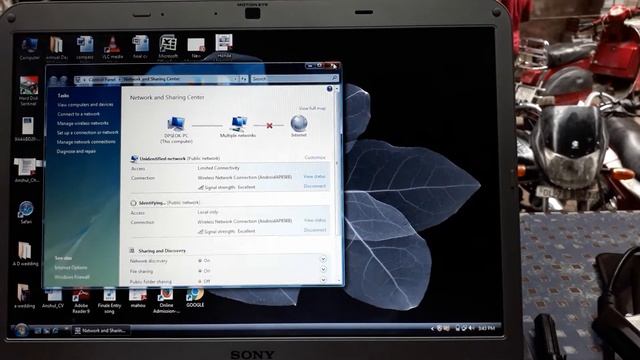640x360 pixels.
Task: Expand the Public folder sharing setting
Action: tap(323, 280)
